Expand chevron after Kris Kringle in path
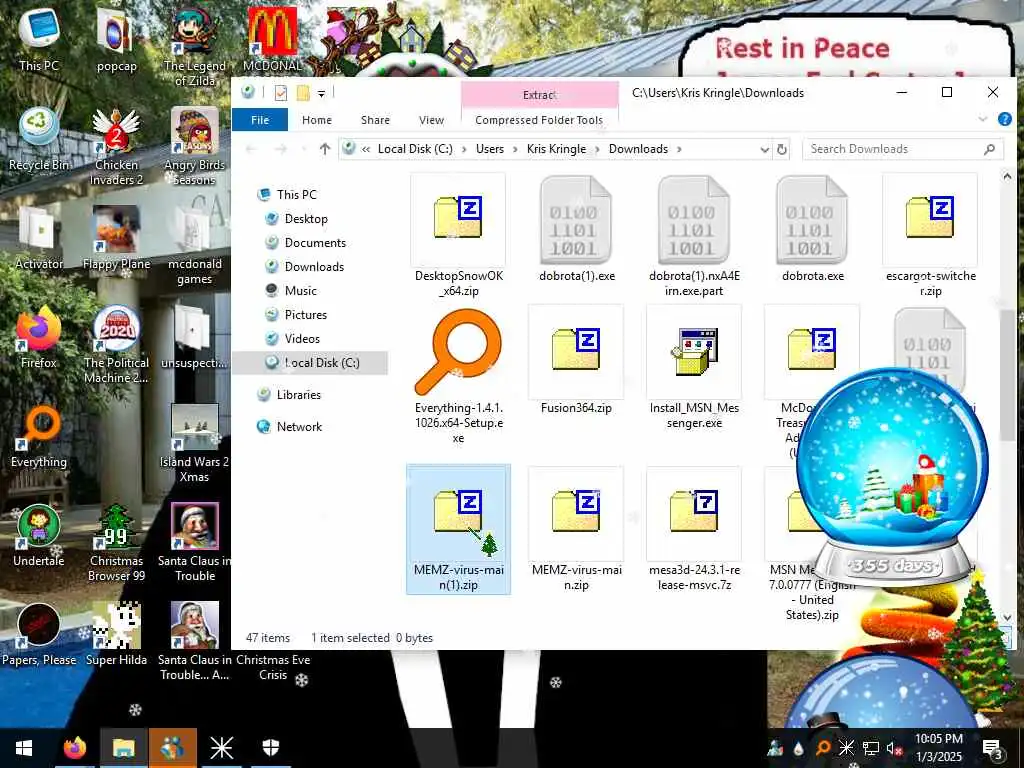Viewport: 1024px width, 768px height. click(x=597, y=149)
